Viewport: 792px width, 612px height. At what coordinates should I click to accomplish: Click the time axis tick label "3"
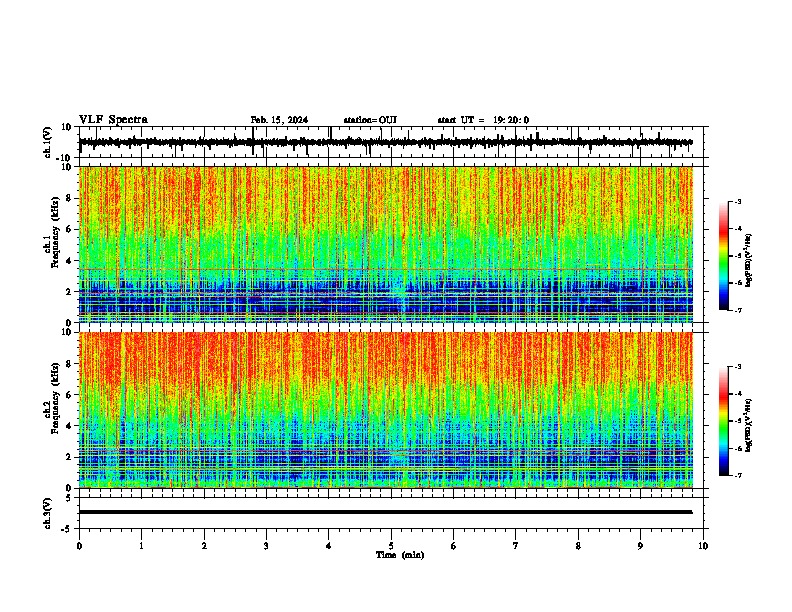(266, 546)
